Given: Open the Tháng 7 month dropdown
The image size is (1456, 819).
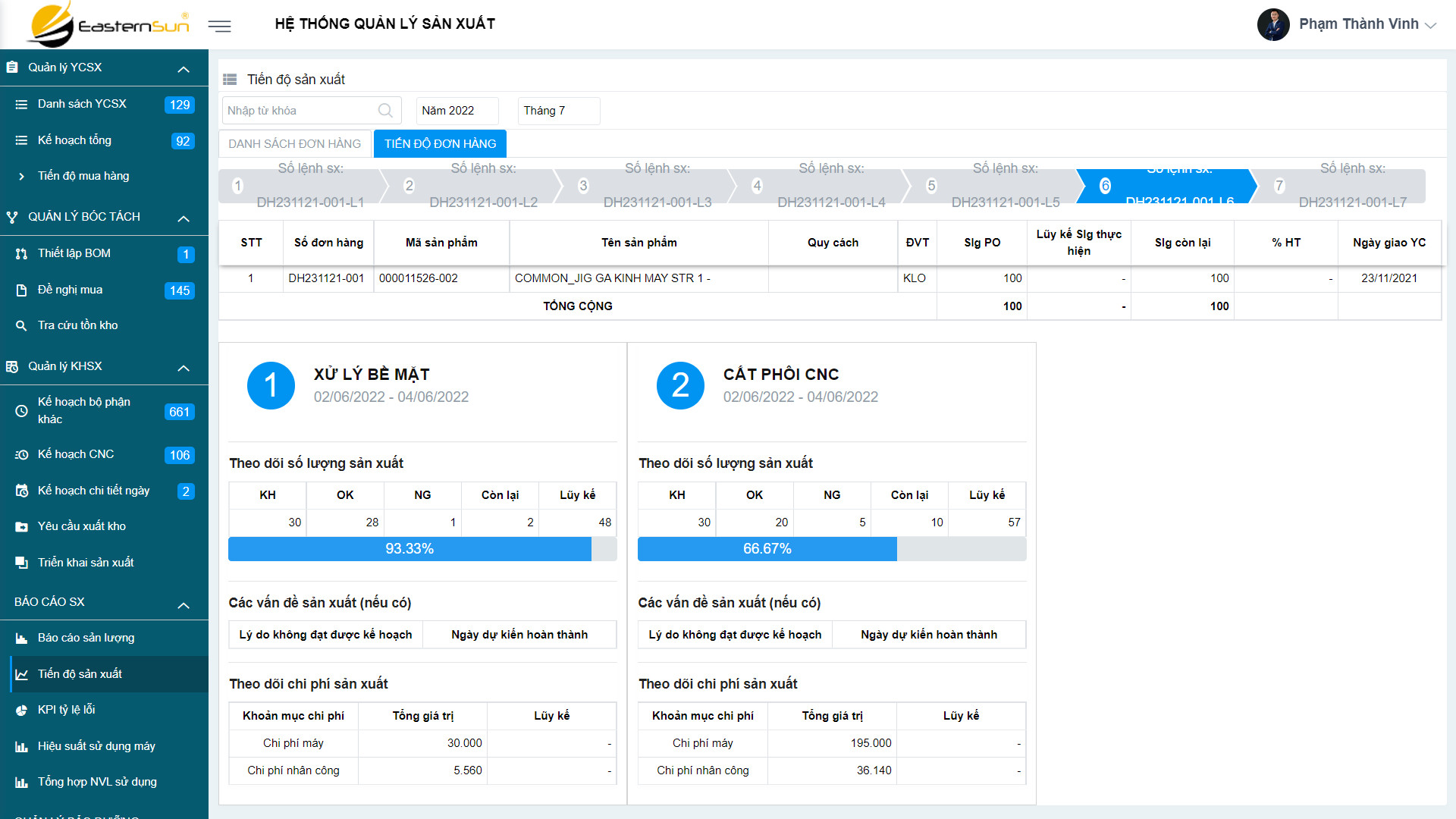Looking at the screenshot, I should (558, 111).
